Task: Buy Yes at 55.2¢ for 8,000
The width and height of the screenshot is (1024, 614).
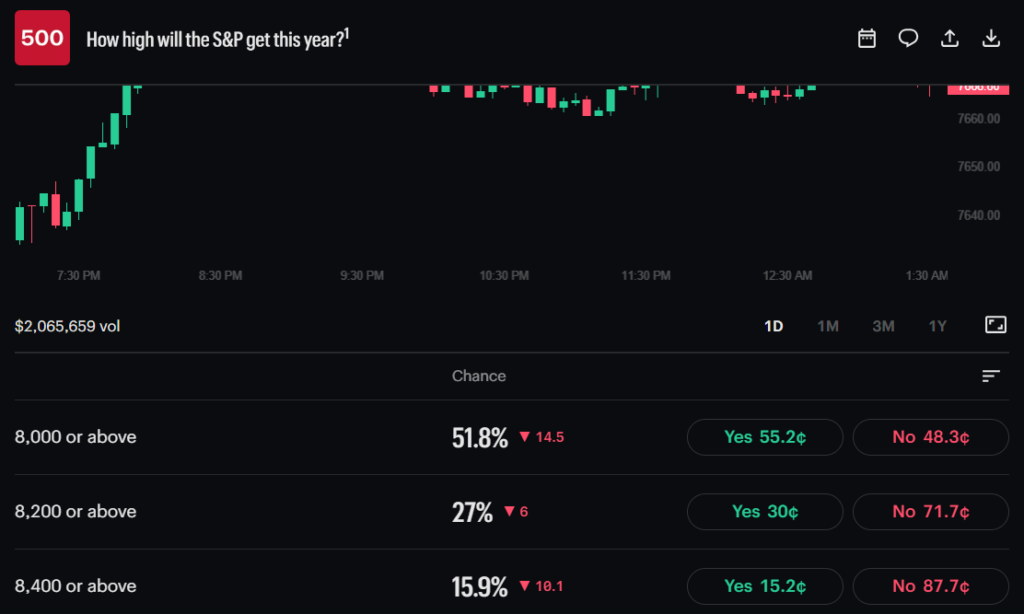Action: click(765, 437)
